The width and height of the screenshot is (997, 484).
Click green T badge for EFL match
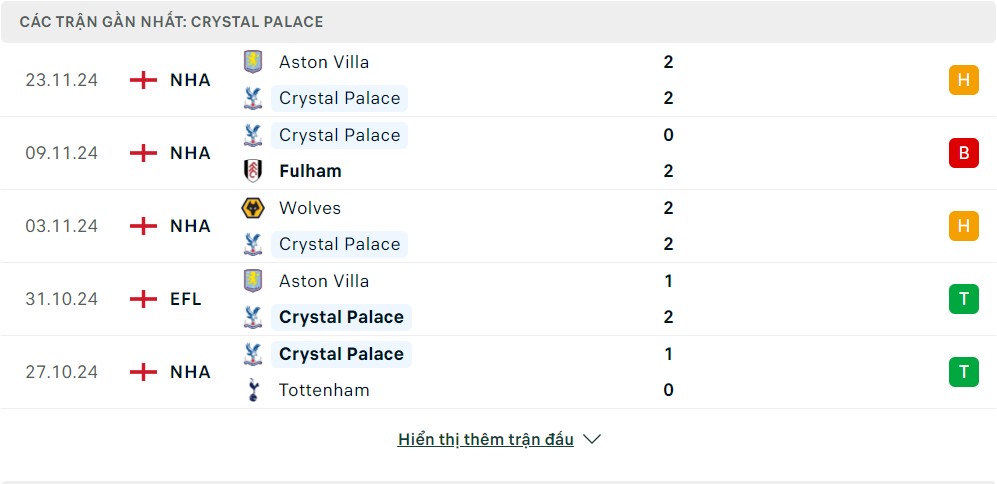(x=963, y=299)
